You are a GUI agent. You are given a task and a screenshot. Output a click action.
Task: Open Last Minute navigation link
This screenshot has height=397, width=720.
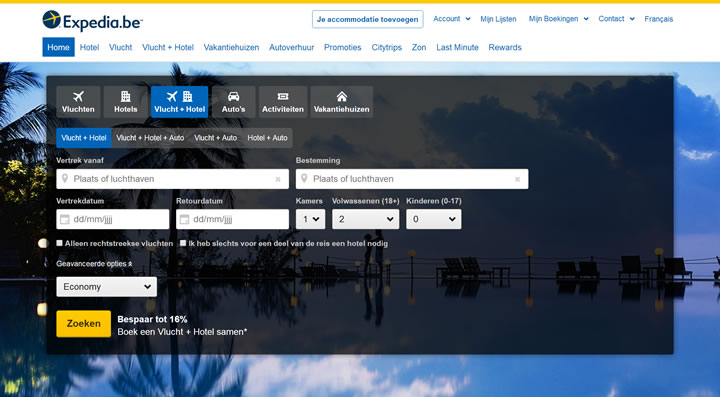click(x=457, y=47)
